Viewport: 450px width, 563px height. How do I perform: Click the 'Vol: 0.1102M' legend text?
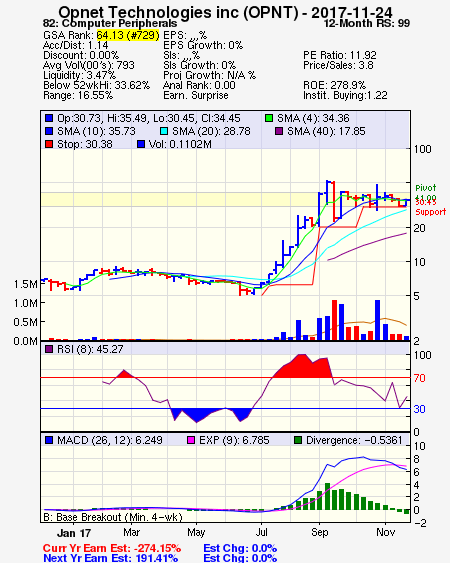[180, 144]
